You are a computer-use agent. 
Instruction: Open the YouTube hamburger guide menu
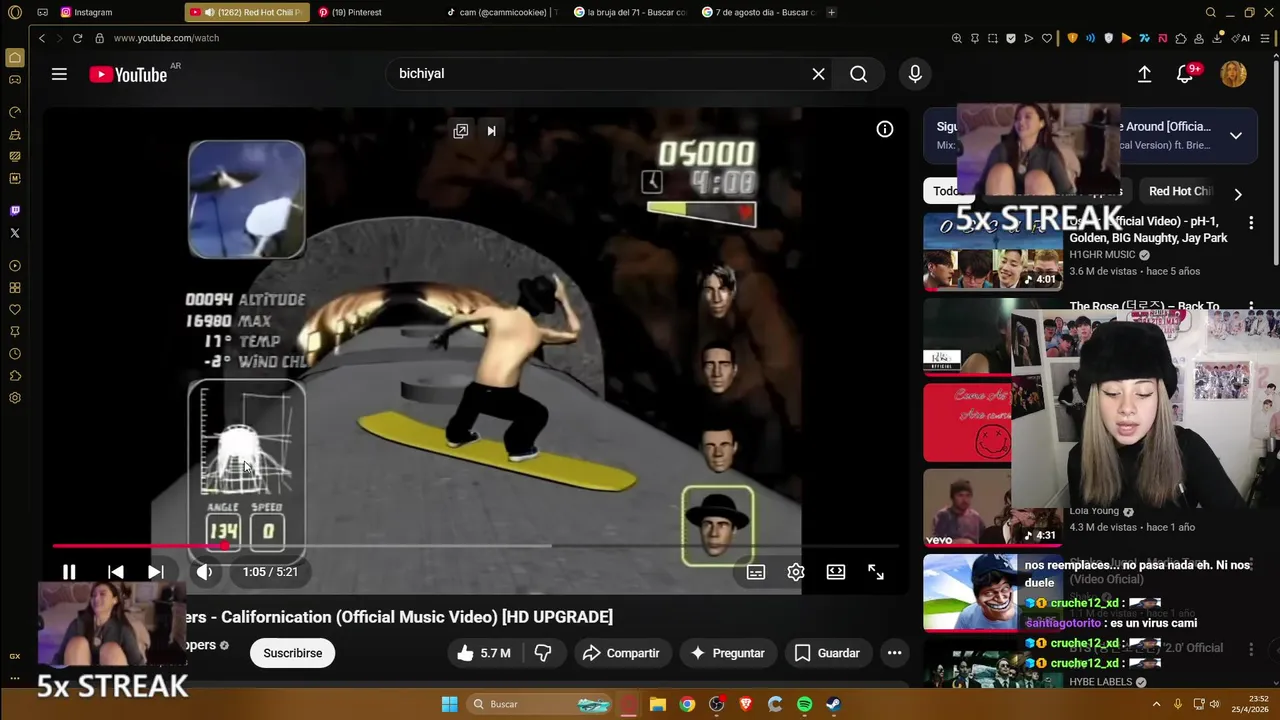point(59,74)
